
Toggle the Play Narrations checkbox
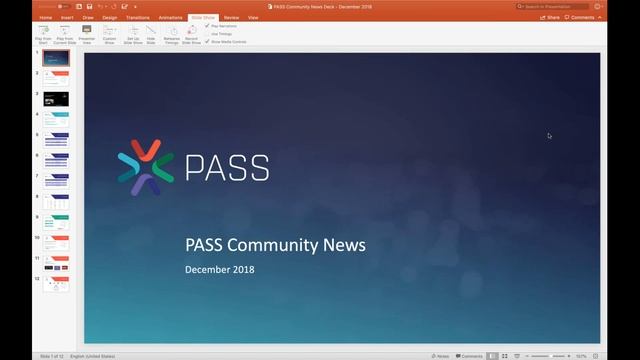tap(207, 26)
